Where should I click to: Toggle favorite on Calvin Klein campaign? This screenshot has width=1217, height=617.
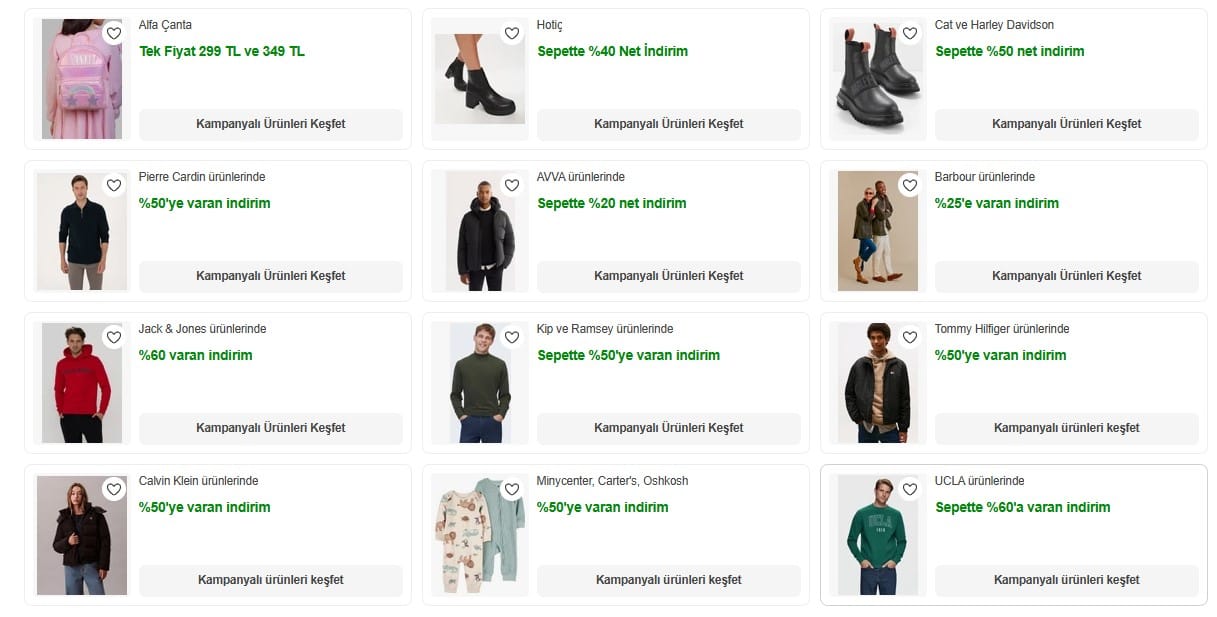tap(114, 489)
